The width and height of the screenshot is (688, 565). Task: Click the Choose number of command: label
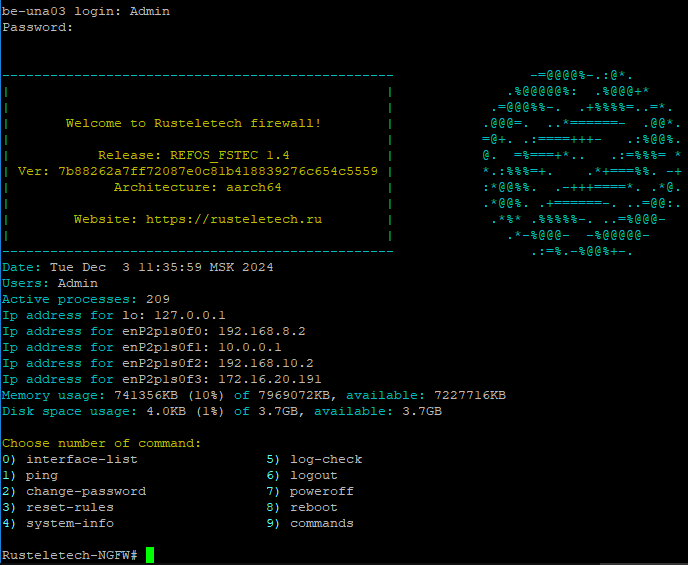point(102,443)
